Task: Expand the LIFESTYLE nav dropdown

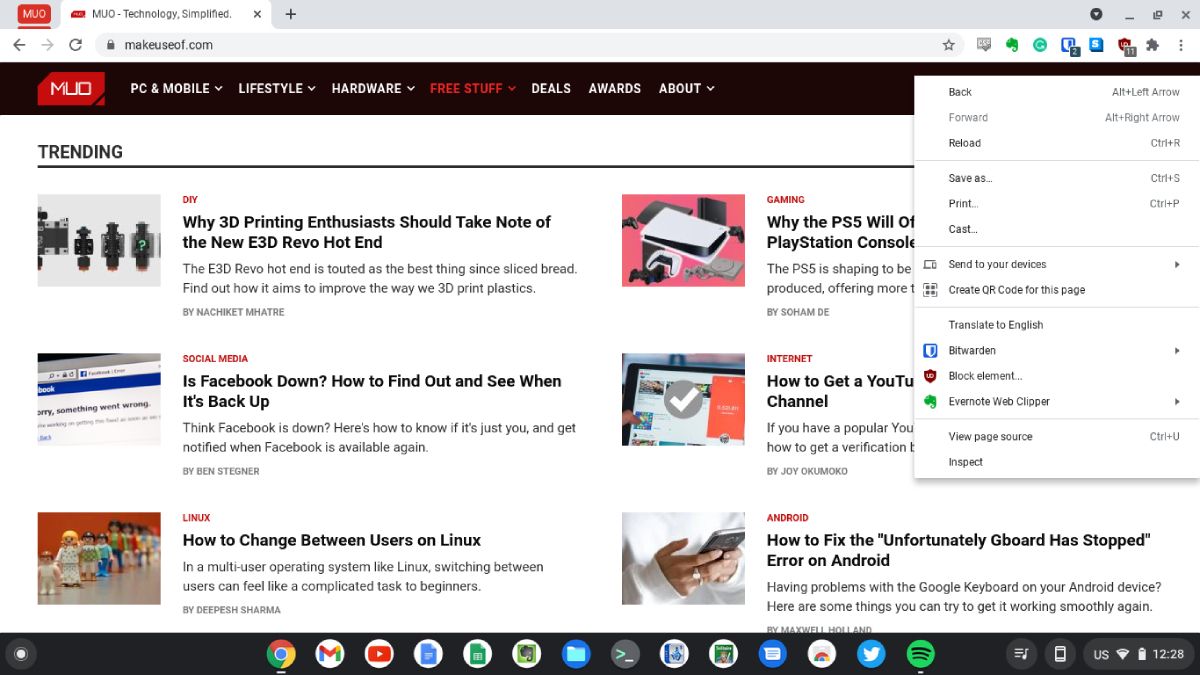Action: [x=277, y=88]
